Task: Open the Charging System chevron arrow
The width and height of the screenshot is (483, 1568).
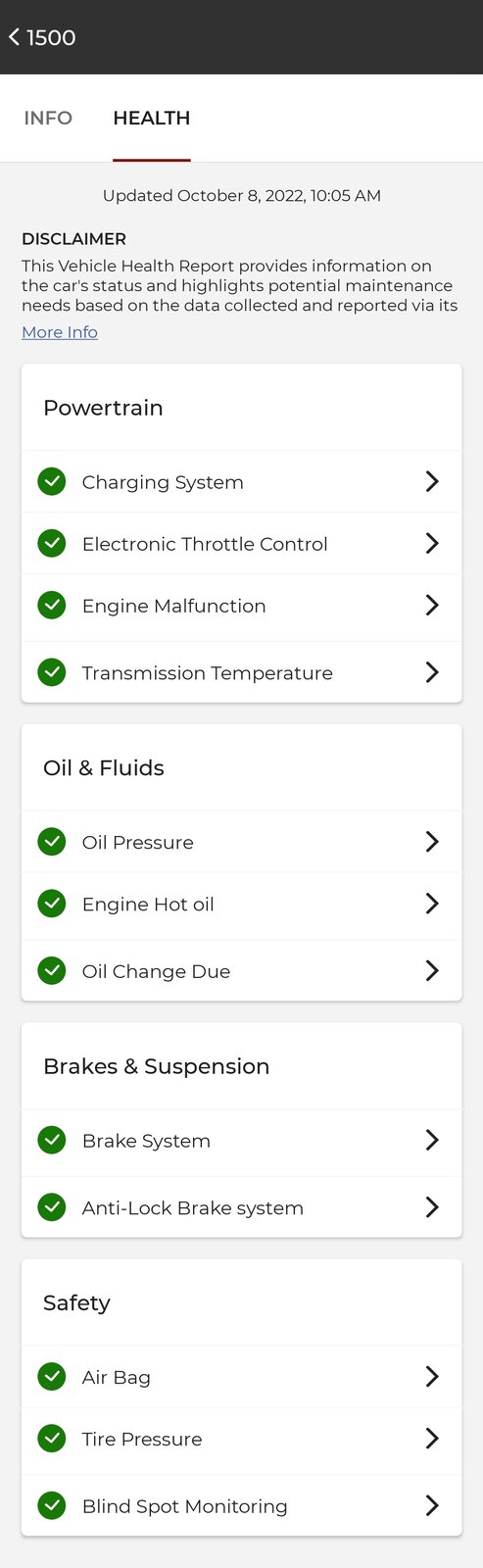Action: click(x=432, y=481)
